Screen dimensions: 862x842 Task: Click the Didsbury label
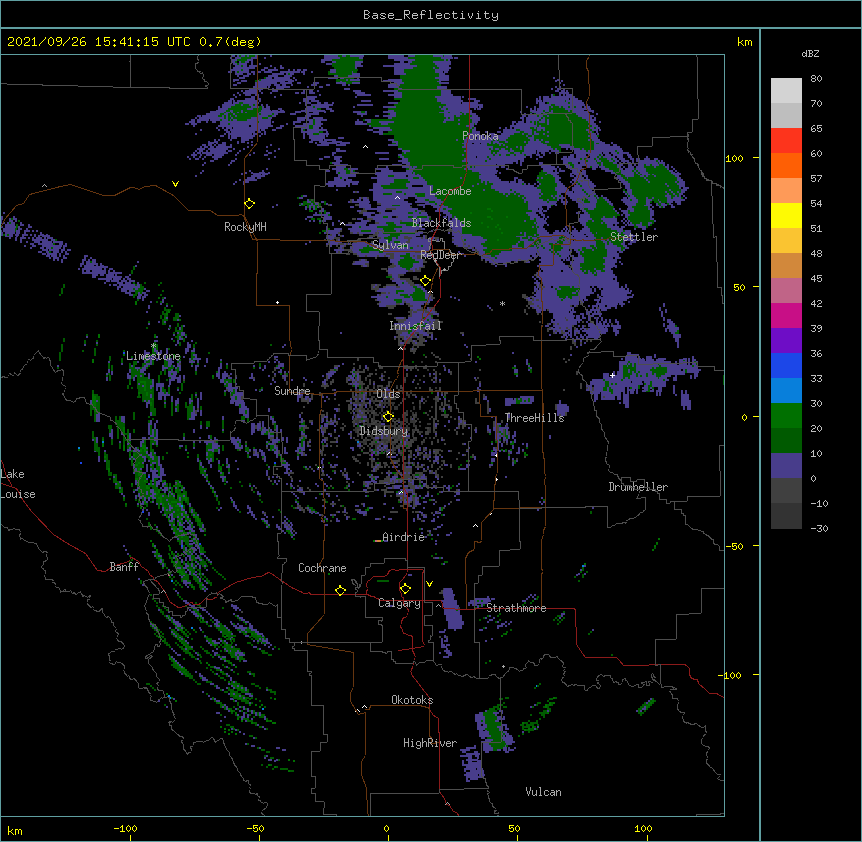(x=384, y=431)
